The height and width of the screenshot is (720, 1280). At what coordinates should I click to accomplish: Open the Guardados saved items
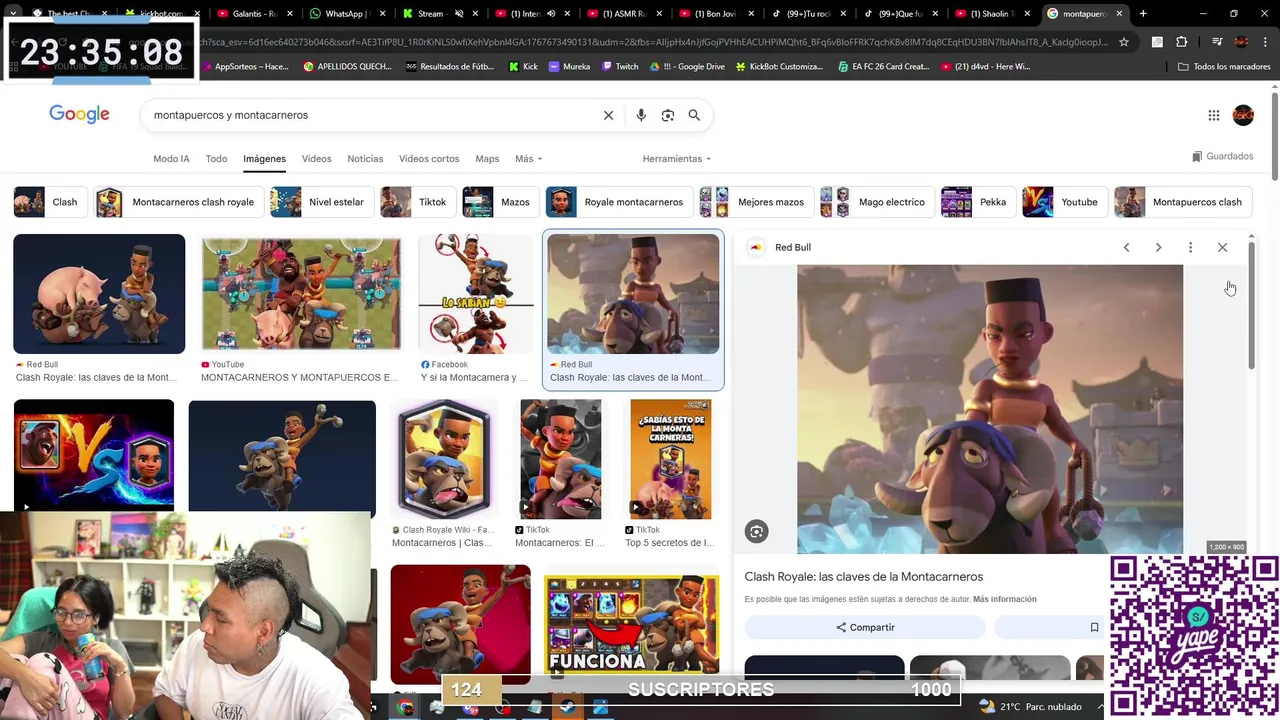[x=1222, y=156]
